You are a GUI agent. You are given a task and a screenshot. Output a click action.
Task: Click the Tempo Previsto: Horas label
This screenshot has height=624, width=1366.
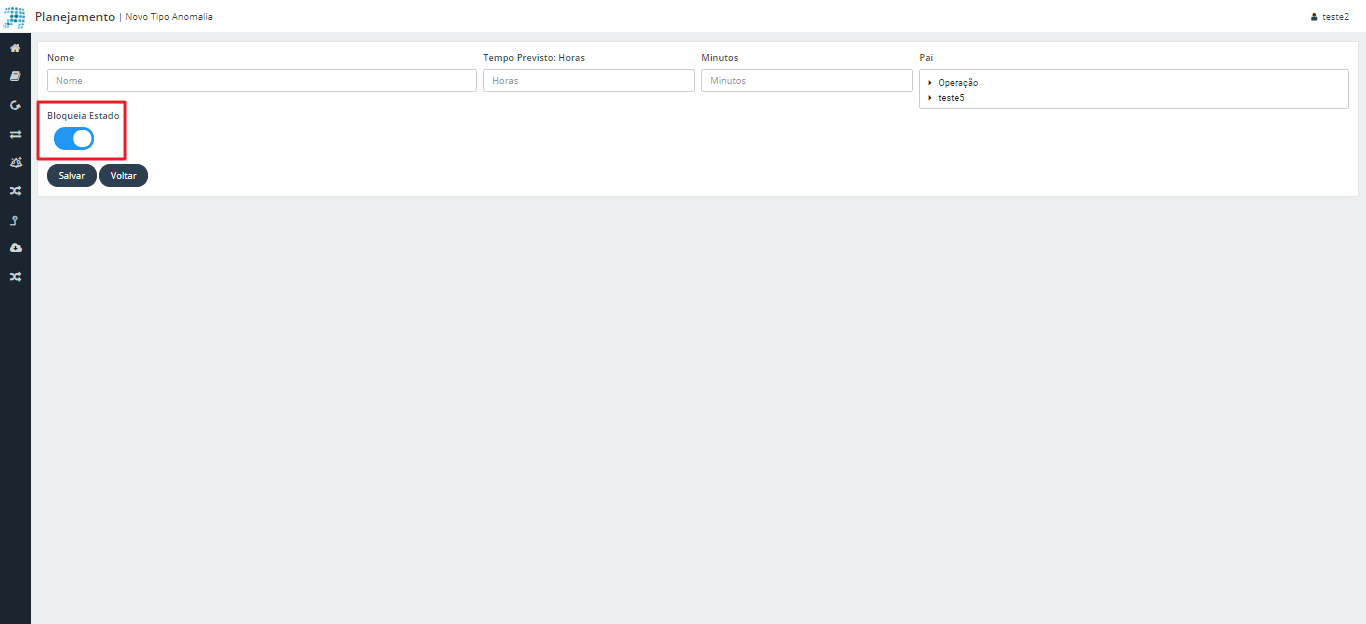[x=534, y=58]
